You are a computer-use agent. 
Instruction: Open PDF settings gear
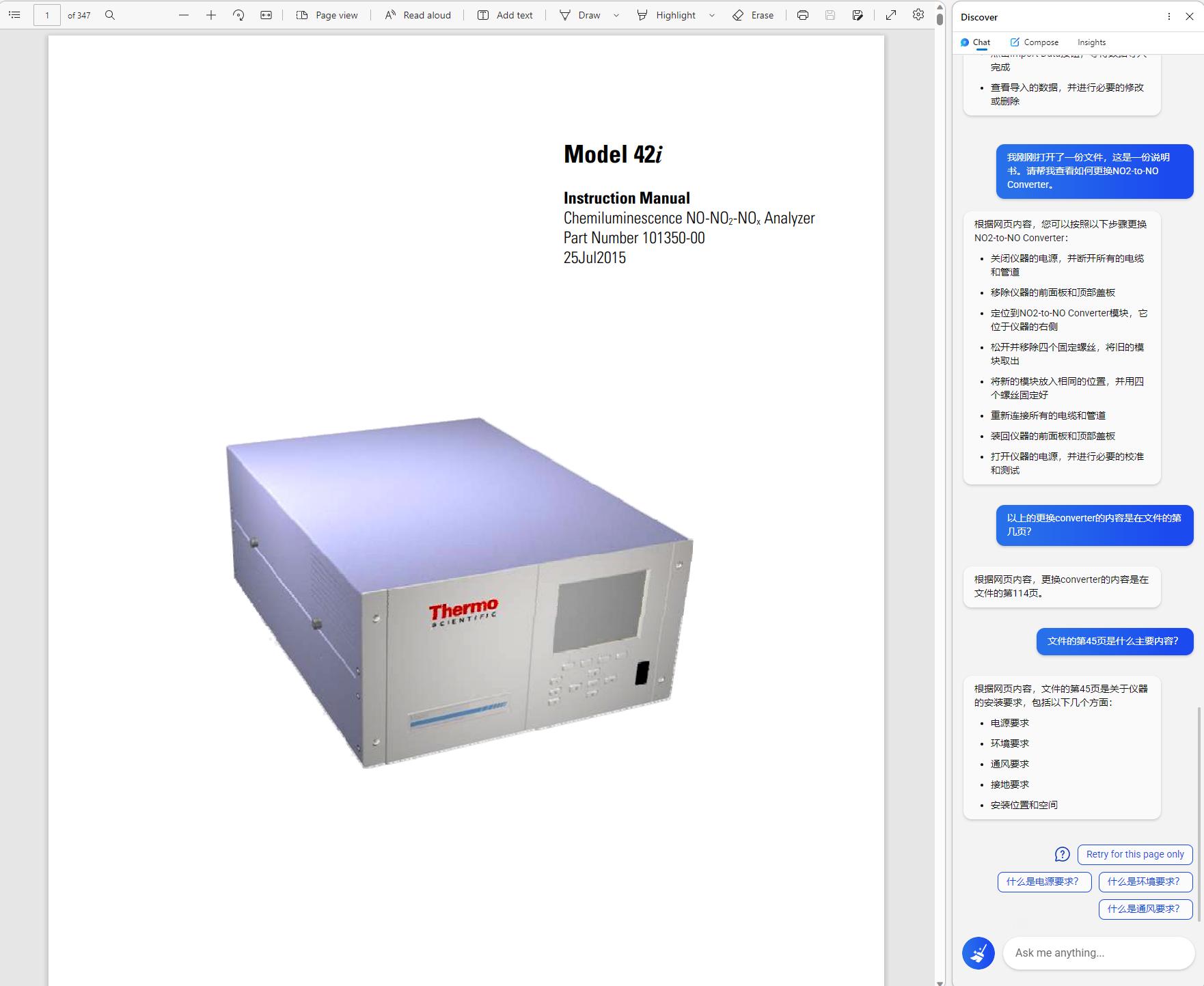918,14
